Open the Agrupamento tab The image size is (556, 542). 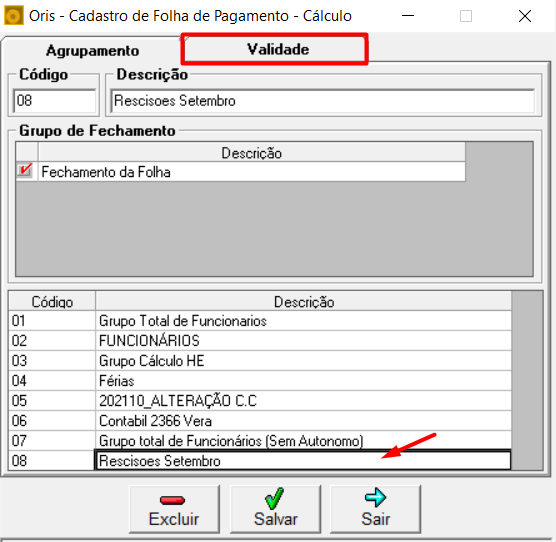92,50
